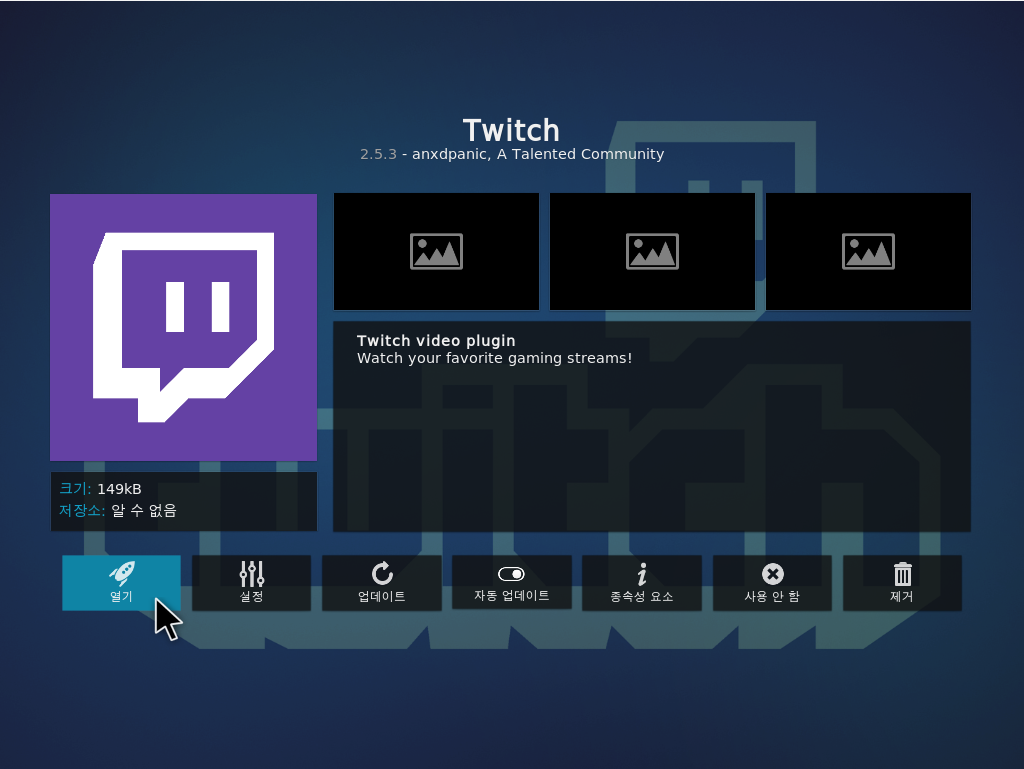Click the '자동 업데이트' label text
Screen dimensions: 1024x769
pyautogui.click(x=511, y=595)
